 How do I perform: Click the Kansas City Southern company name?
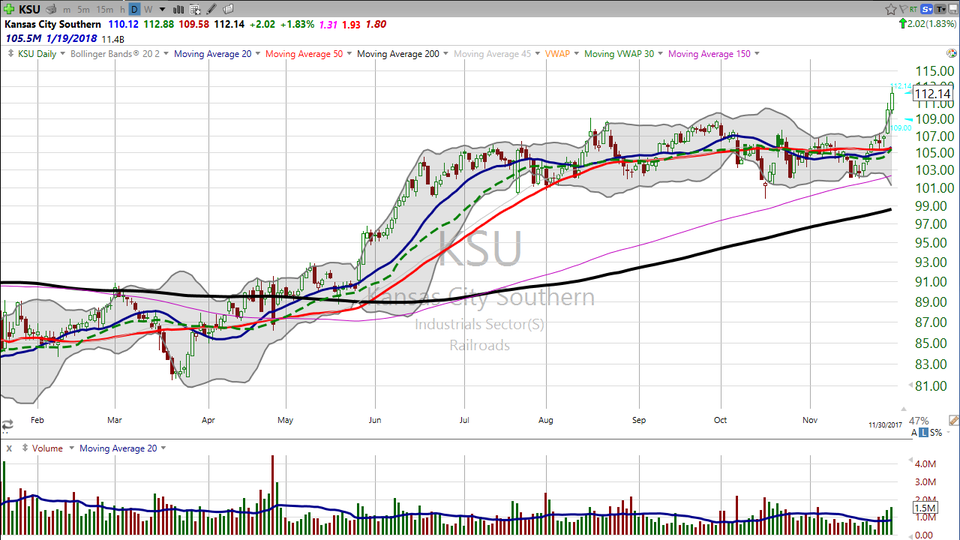[x=53, y=24]
